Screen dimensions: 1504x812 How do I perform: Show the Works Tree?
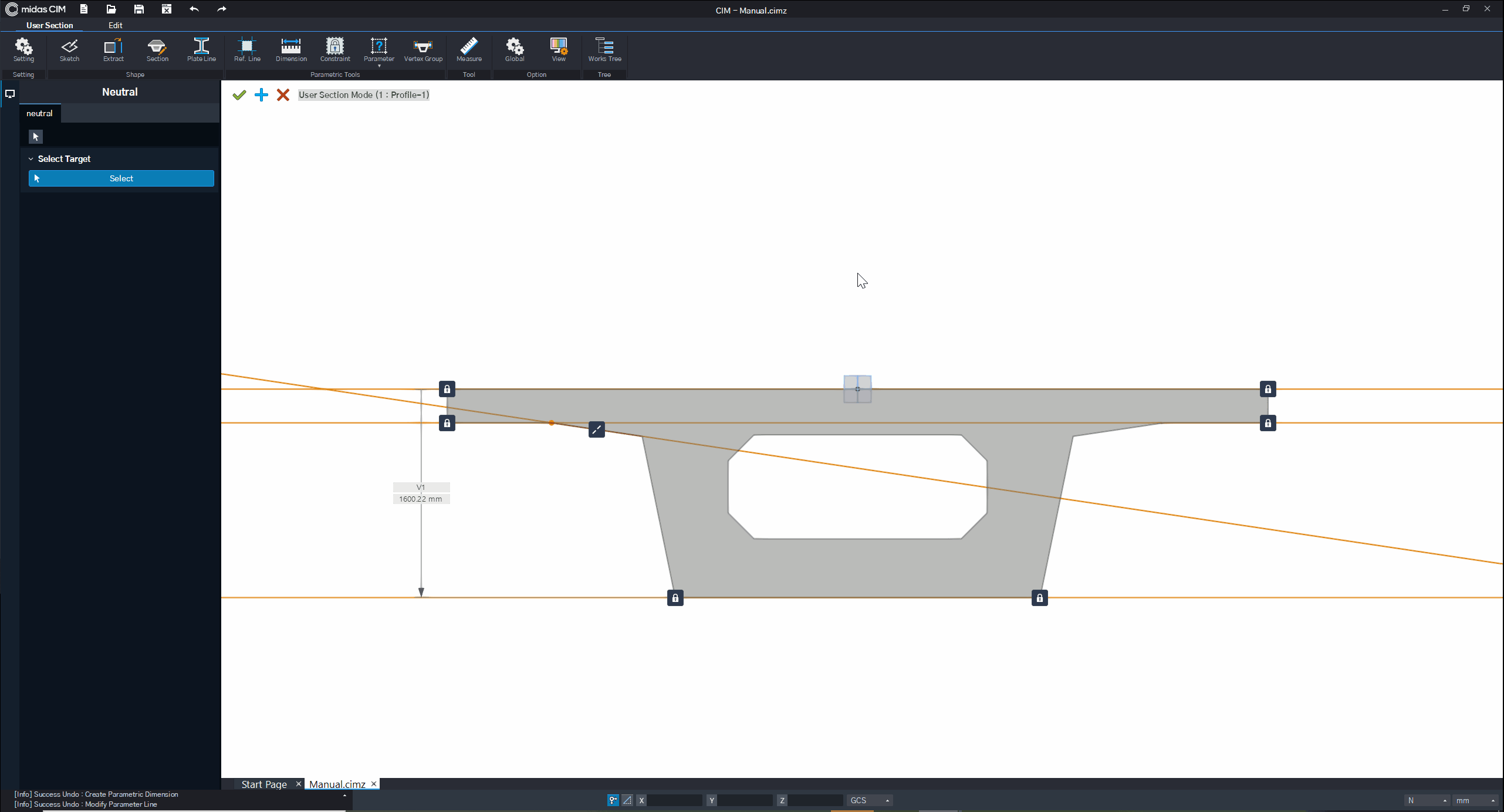[604, 50]
